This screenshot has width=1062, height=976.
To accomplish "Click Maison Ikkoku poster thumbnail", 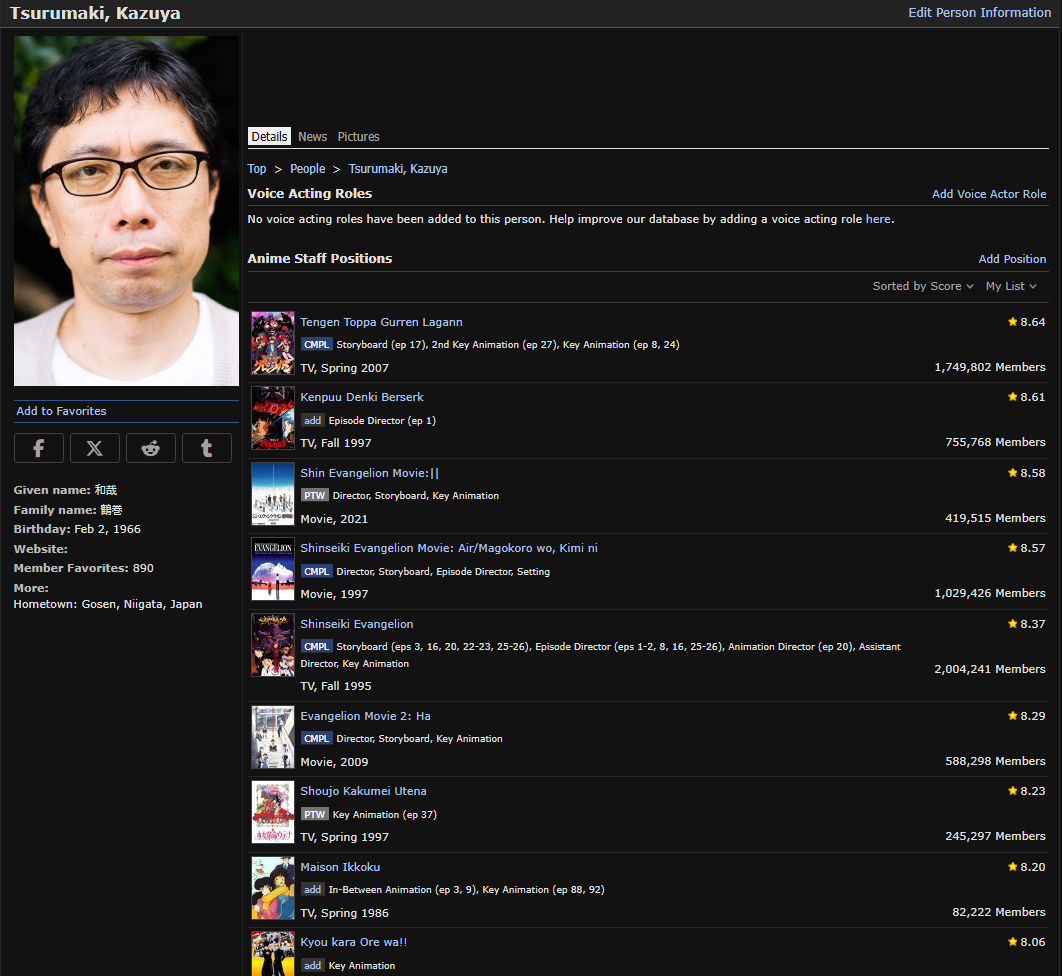I will pos(273,888).
